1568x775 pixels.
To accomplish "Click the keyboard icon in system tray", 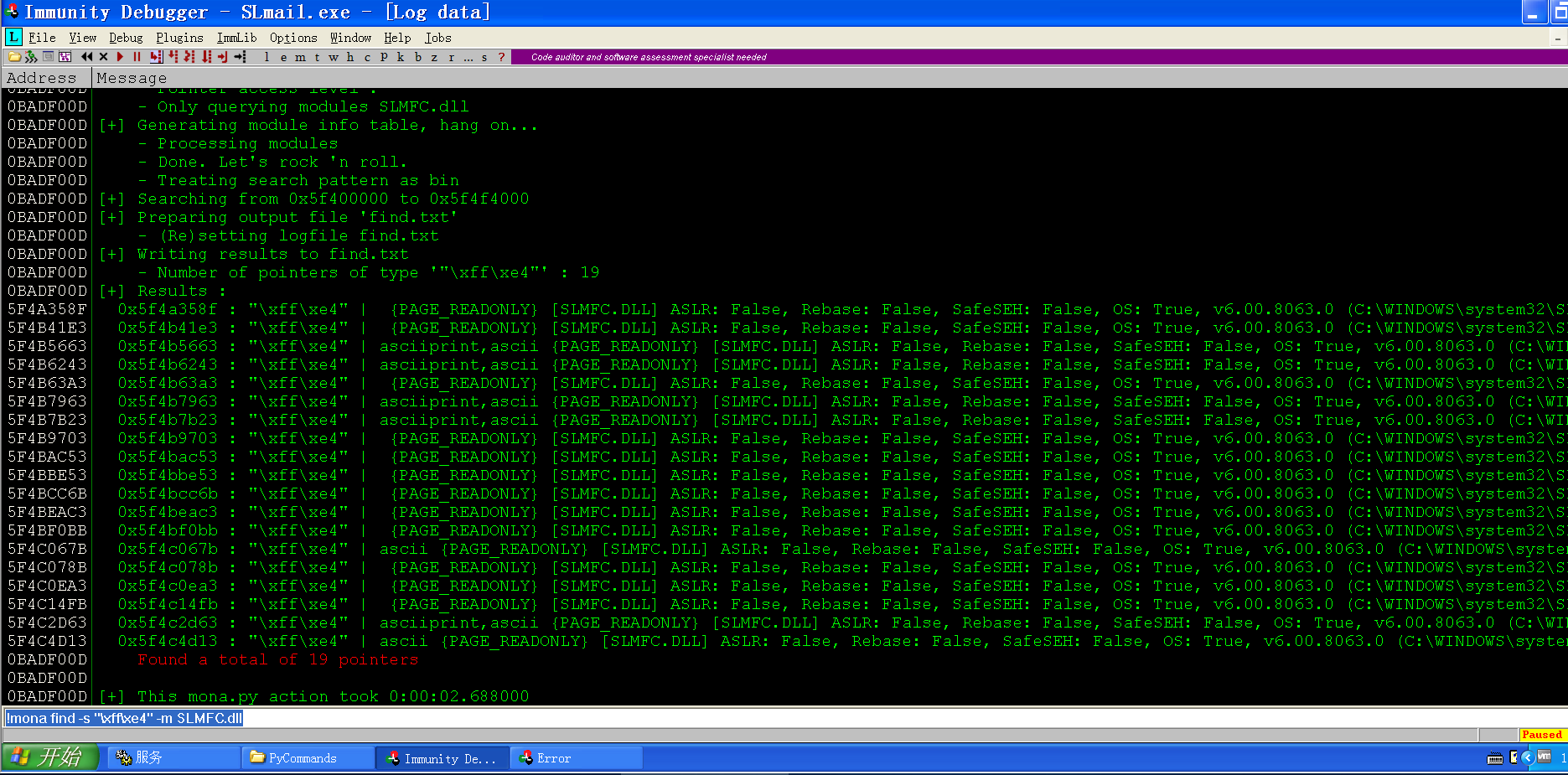I will pyautogui.click(x=1494, y=758).
